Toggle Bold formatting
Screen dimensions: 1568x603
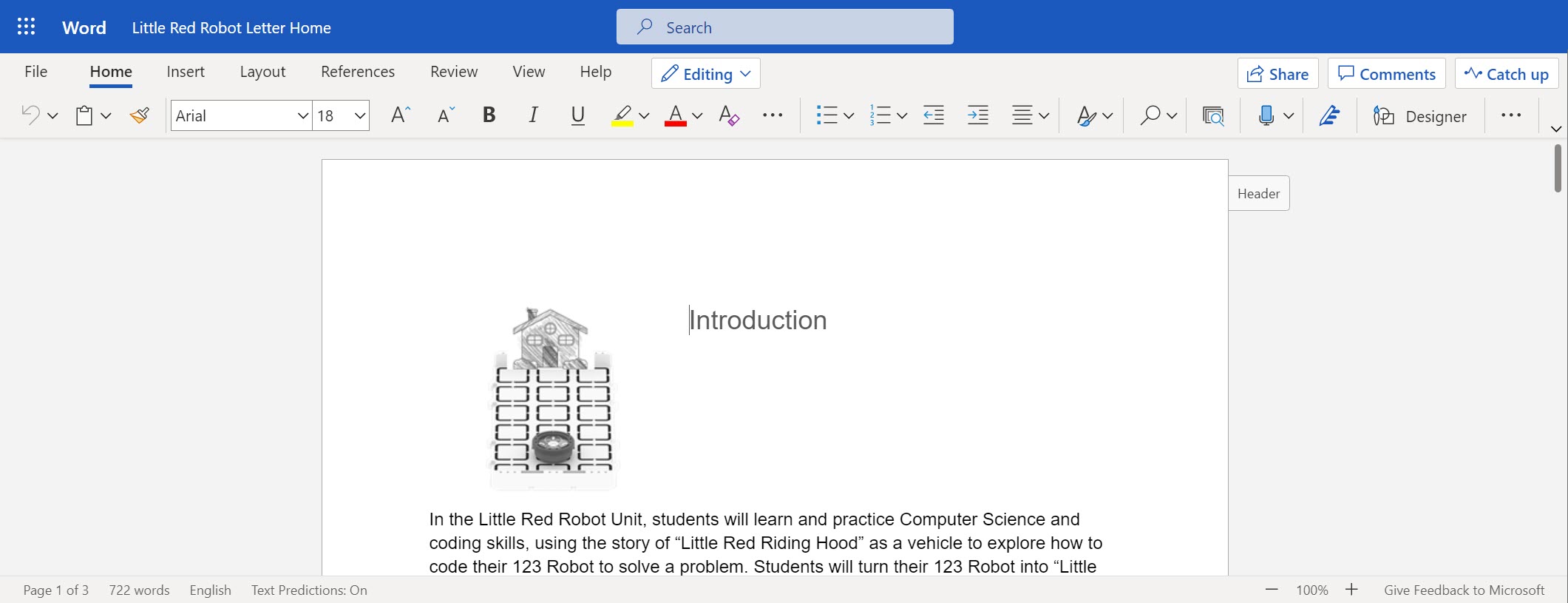coord(489,115)
